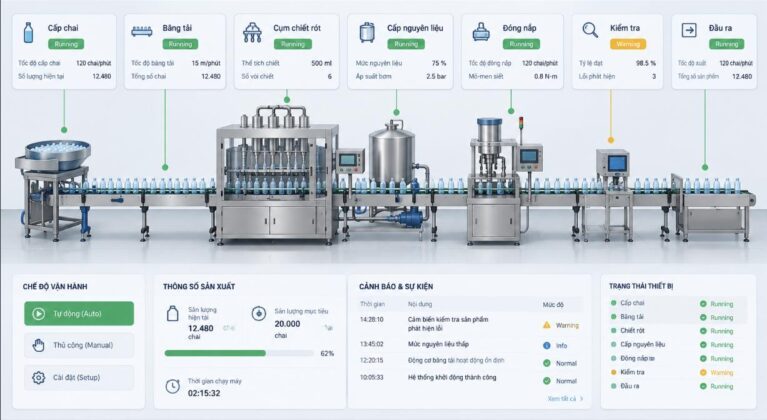Click the stainless material tank in the image
767x420 pixels.
392,154
